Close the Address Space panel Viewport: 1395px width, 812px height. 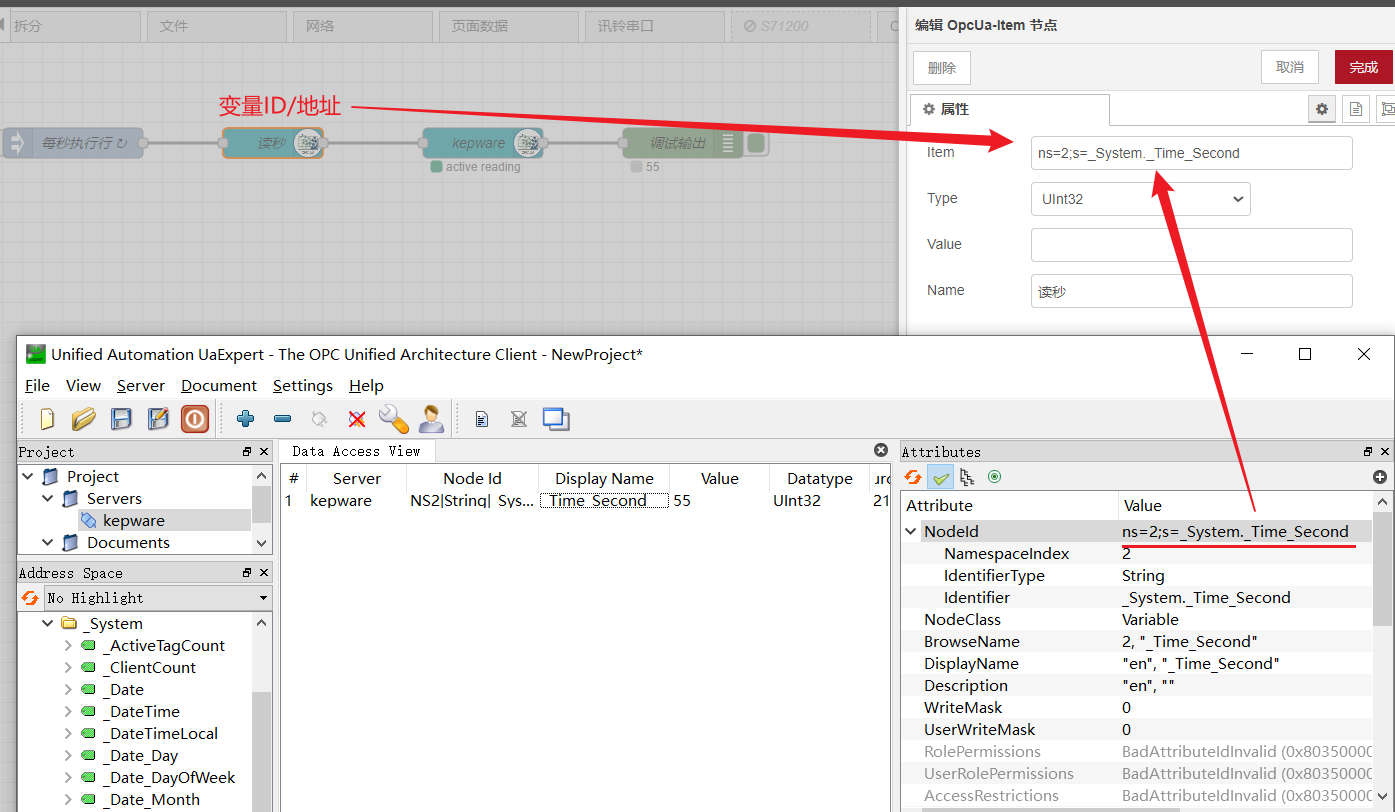click(264, 573)
